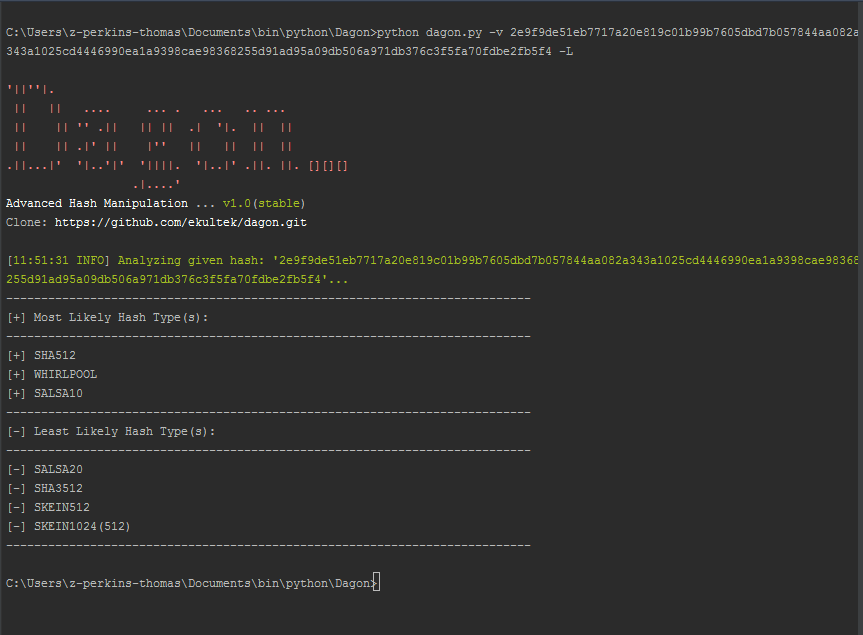Click the v1.0(stable) version text

(264, 204)
